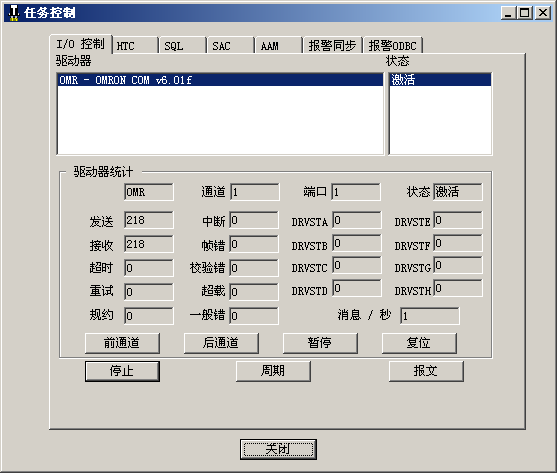
Task: Click the 消息 / 秒 value field
Action: click(x=430, y=316)
